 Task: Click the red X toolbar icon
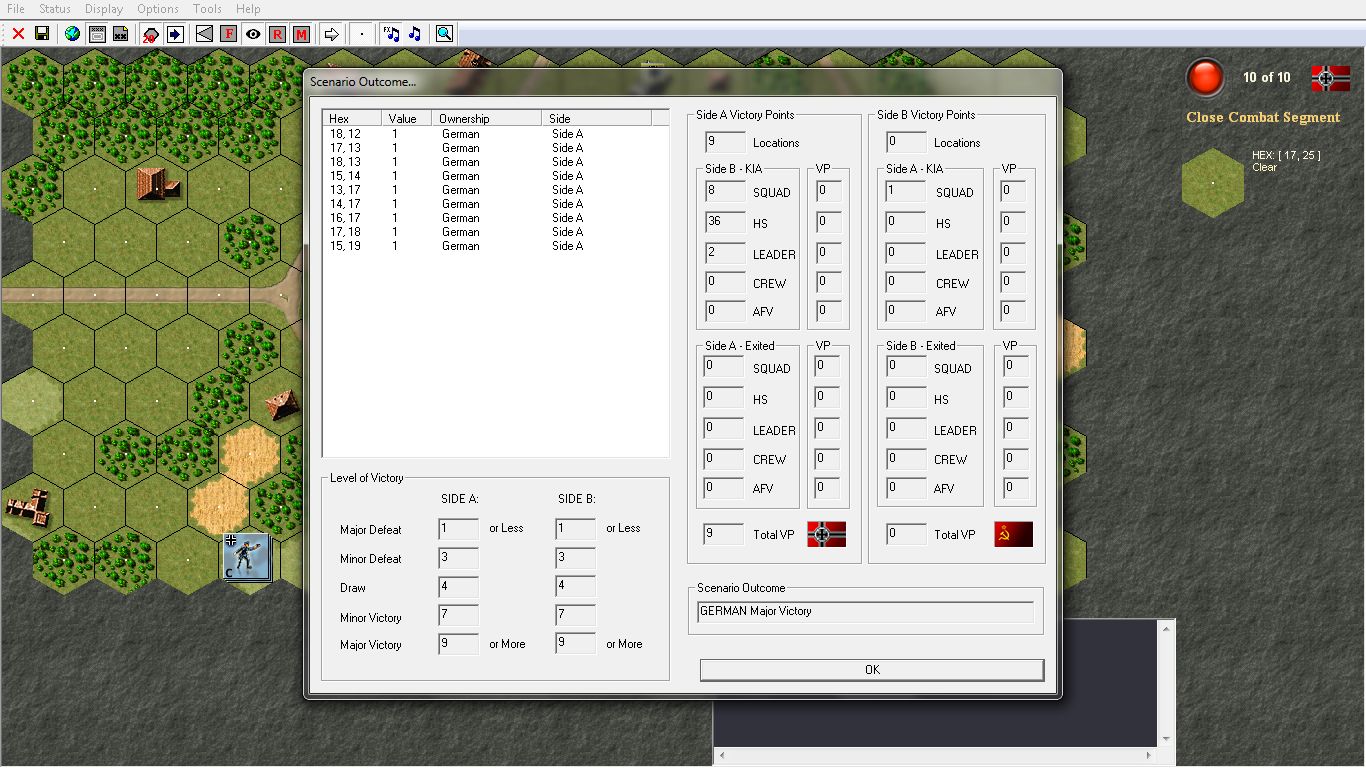(18, 34)
